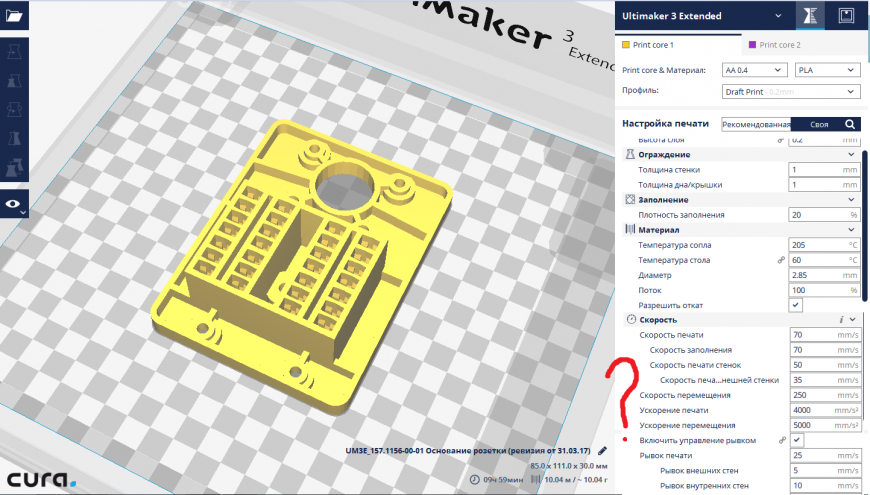The height and width of the screenshot is (495, 870).
Task: Edit the Ускорение перемещения value field
Action: 826,425
